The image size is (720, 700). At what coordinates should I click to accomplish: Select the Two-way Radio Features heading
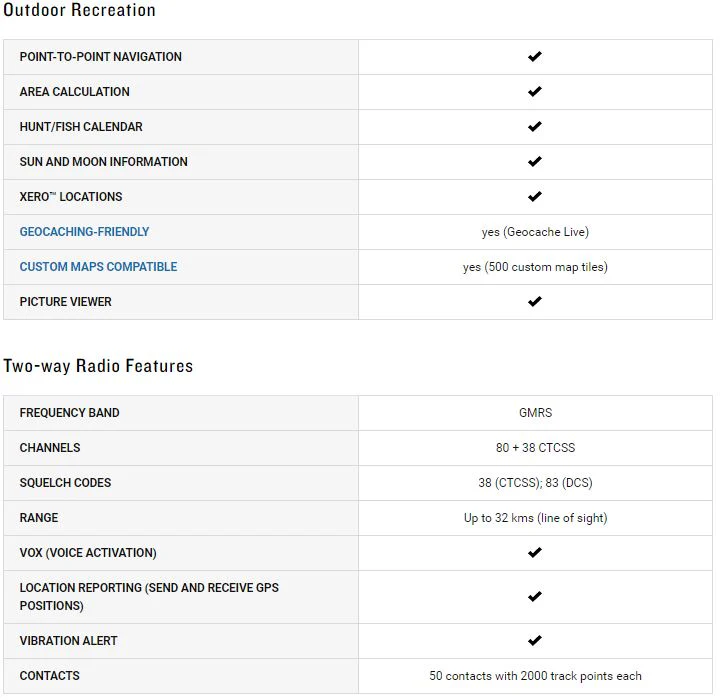click(x=98, y=366)
